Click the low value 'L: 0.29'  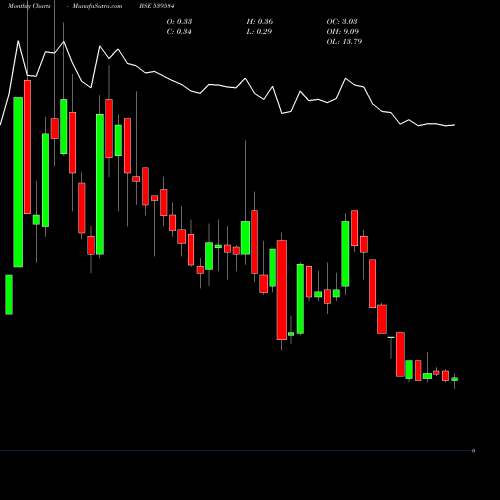click(259, 31)
